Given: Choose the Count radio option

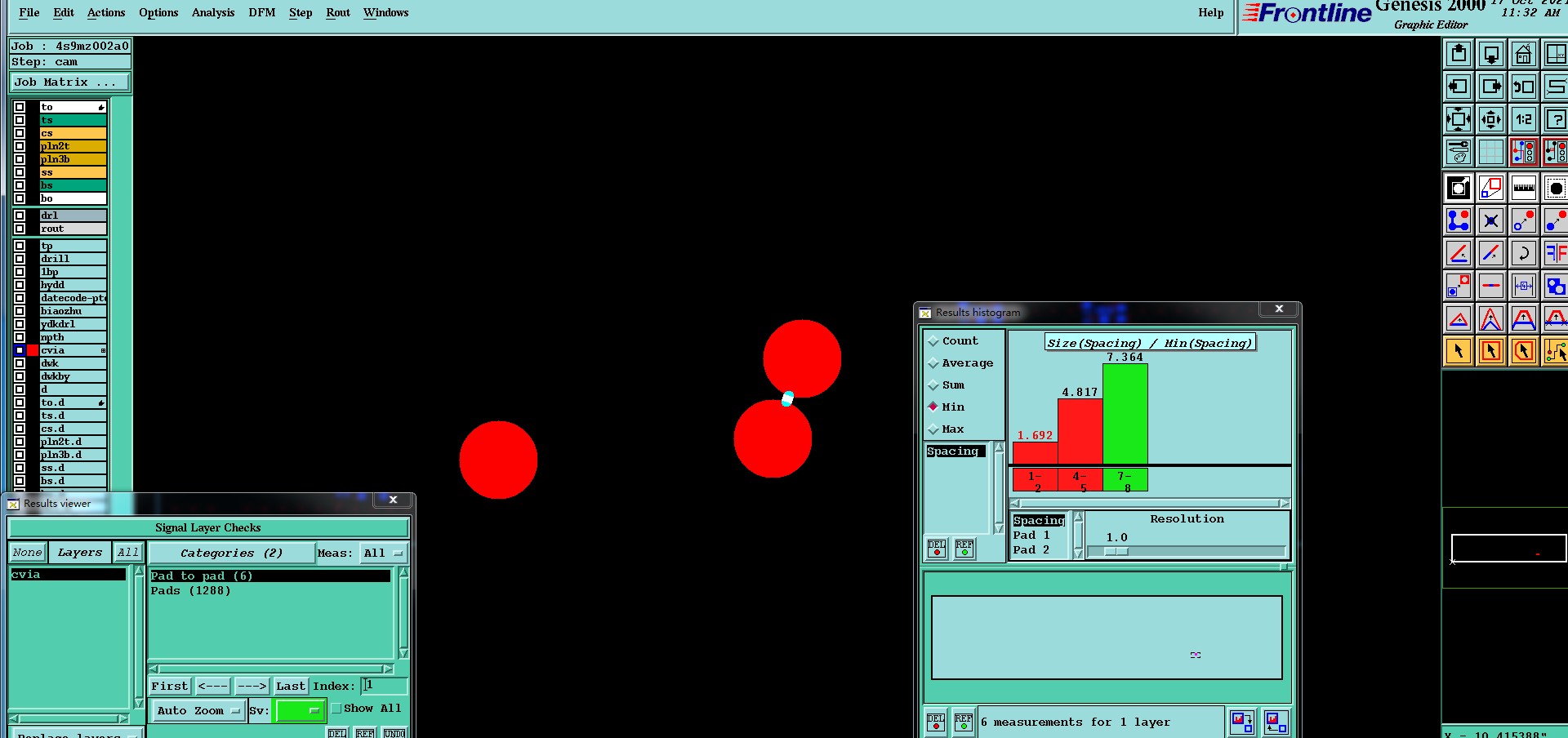Looking at the screenshot, I should click(933, 341).
